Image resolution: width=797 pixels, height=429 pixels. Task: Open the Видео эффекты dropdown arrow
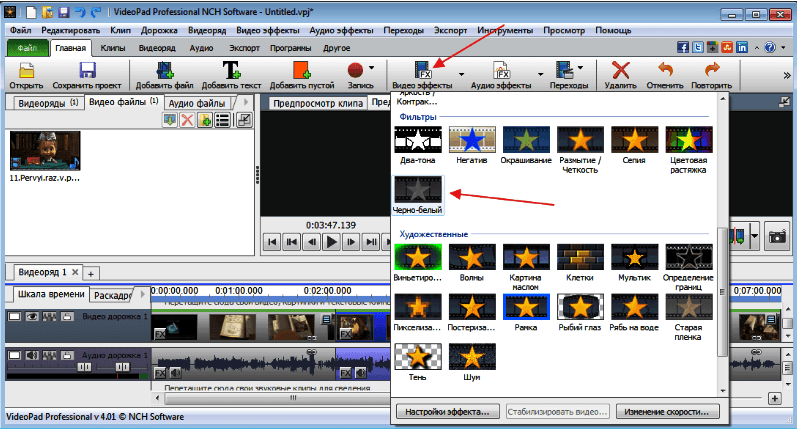pyautogui.click(x=461, y=74)
